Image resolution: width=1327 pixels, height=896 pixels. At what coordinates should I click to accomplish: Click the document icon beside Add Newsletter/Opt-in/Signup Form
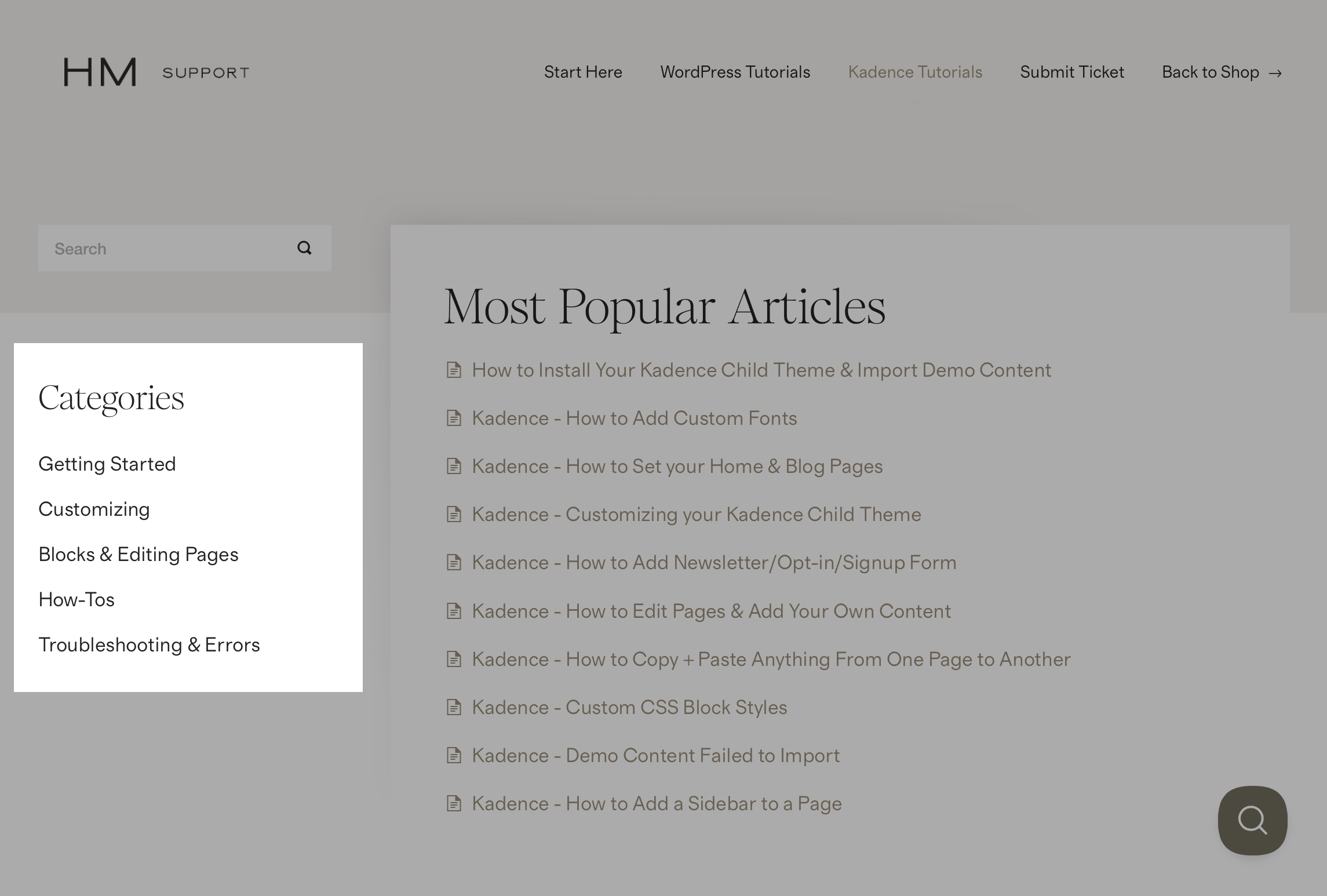tap(454, 562)
